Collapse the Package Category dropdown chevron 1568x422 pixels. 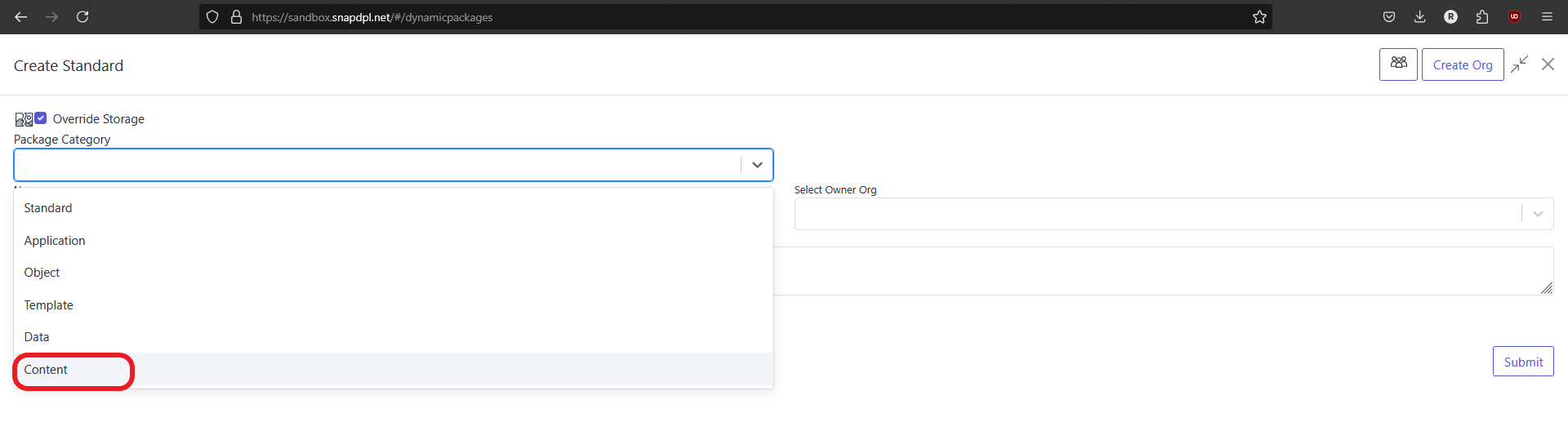coord(757,165)
